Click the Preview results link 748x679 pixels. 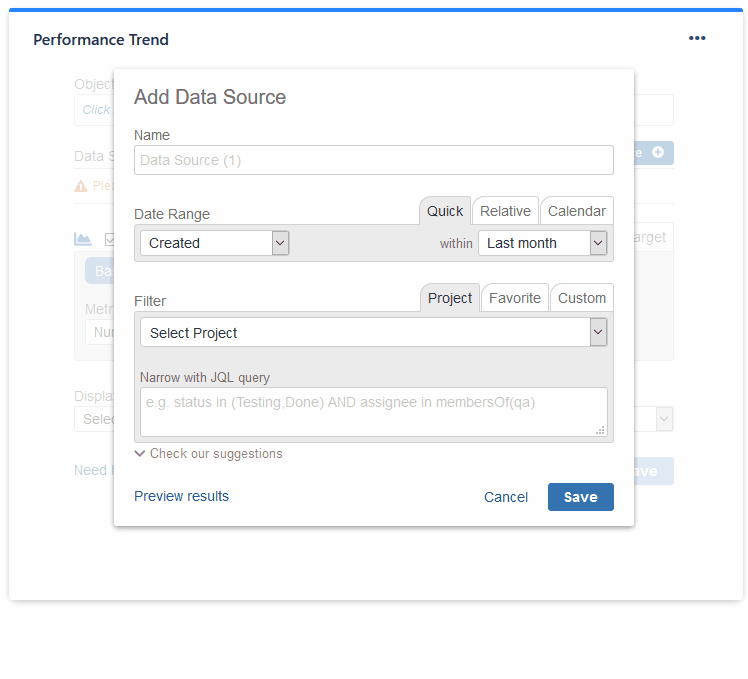[x=181, y=496]
